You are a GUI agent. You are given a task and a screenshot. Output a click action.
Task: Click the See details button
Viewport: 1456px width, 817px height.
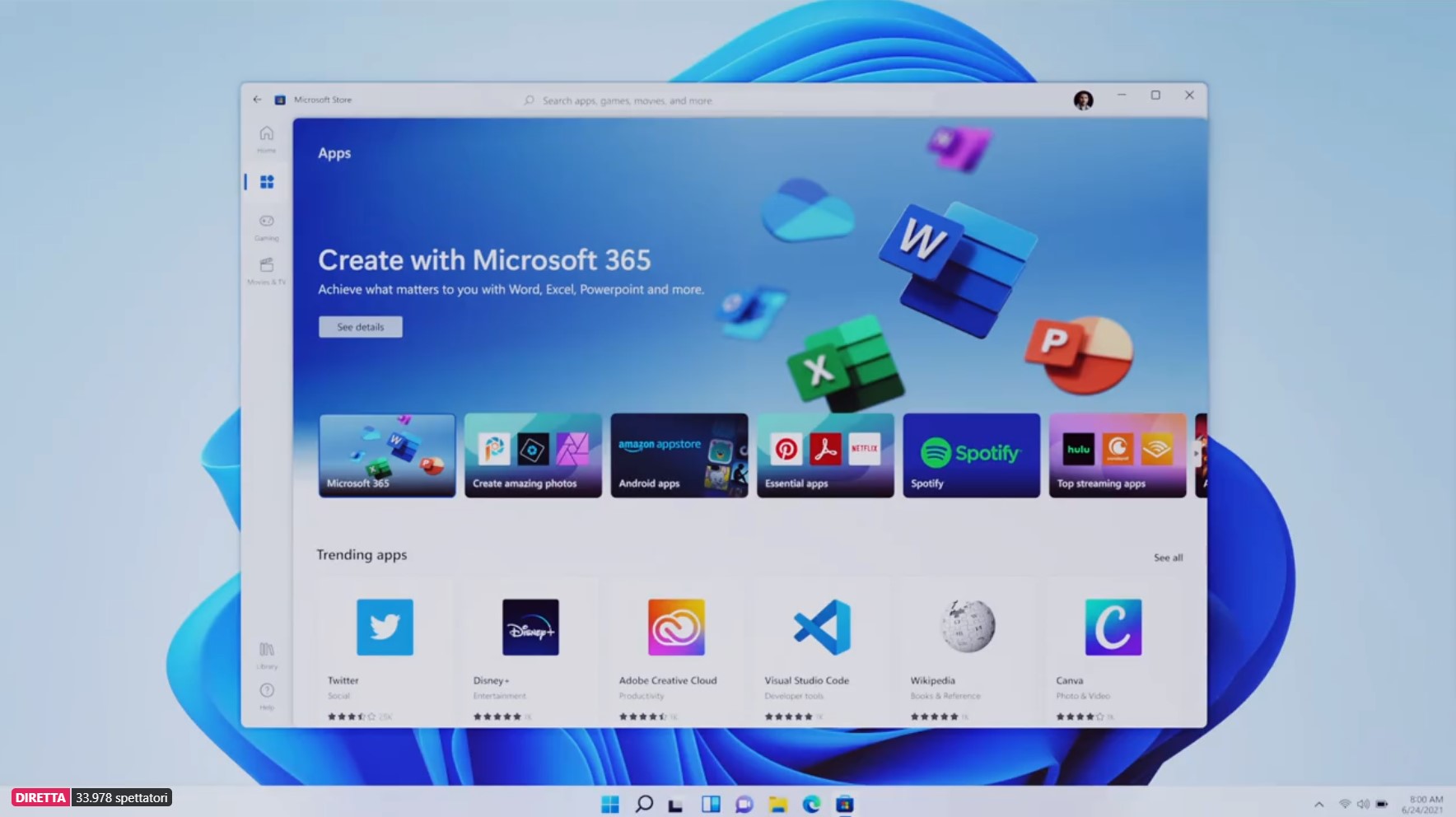[x=361, y=327]
